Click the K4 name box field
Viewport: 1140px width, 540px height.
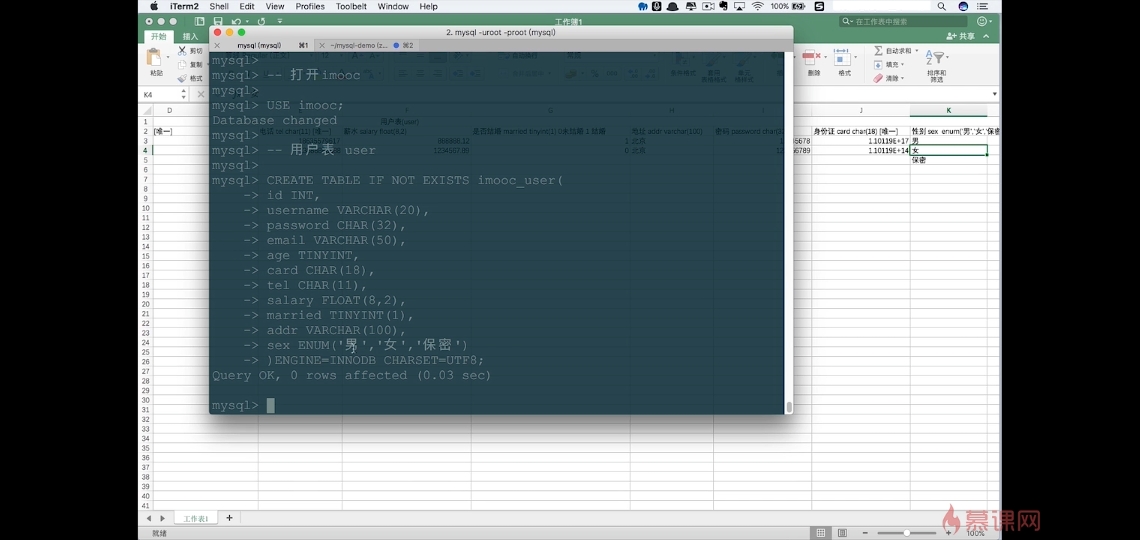tap(164, 94)
